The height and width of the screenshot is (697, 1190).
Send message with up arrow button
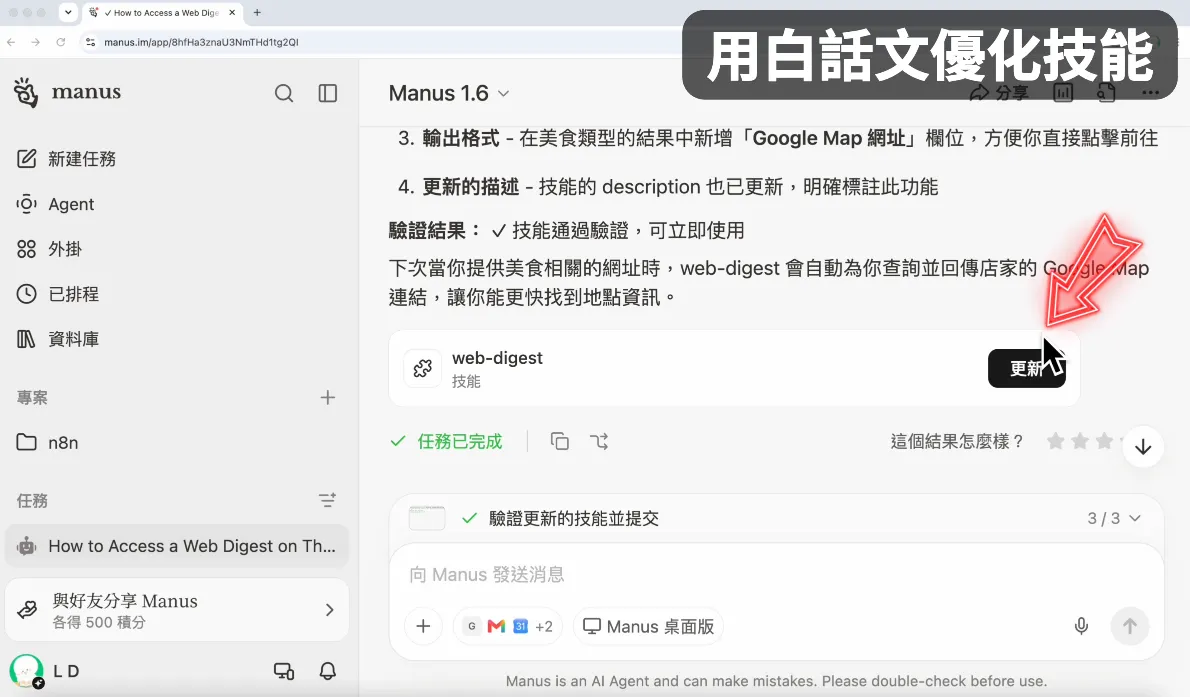pos(1130,626)
